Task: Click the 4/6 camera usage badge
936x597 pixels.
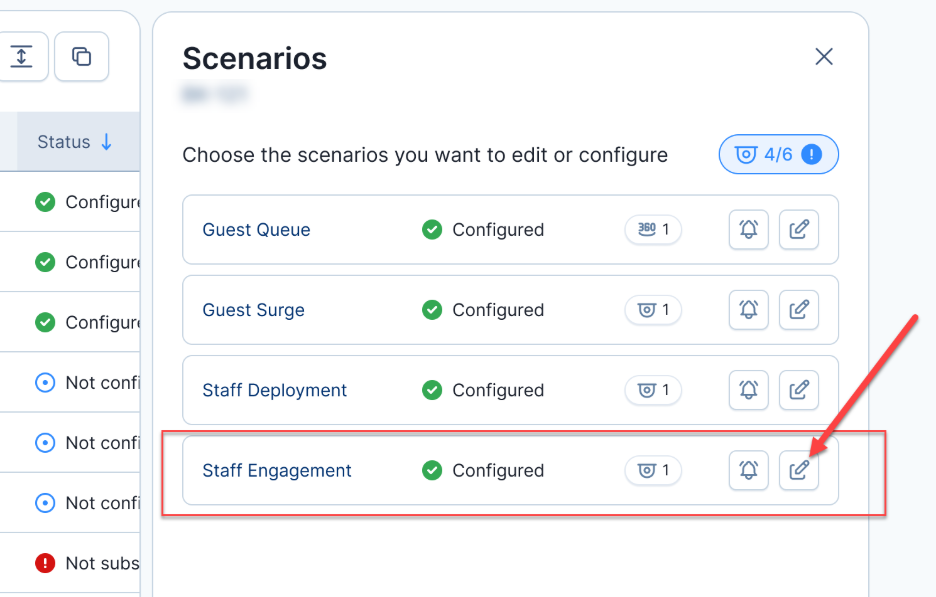Action: tap(778, 155)
